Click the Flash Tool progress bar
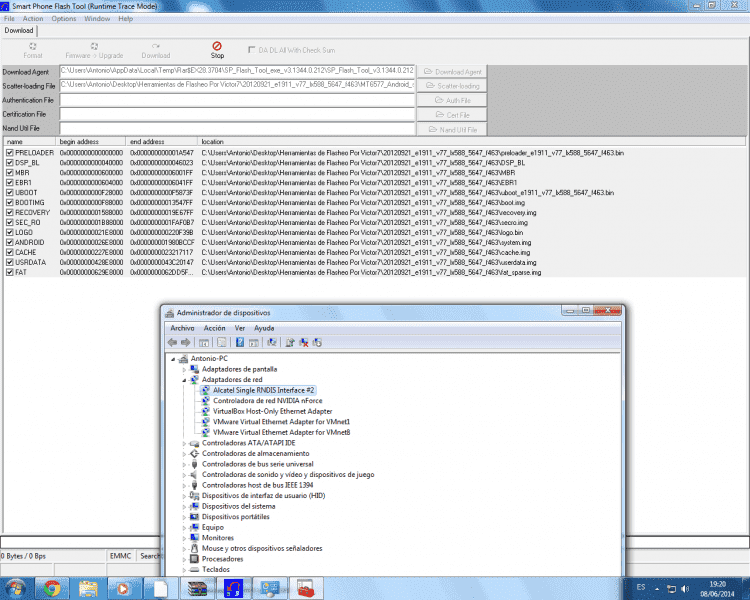This screenshot has width=750, height=600. point(80,542)
